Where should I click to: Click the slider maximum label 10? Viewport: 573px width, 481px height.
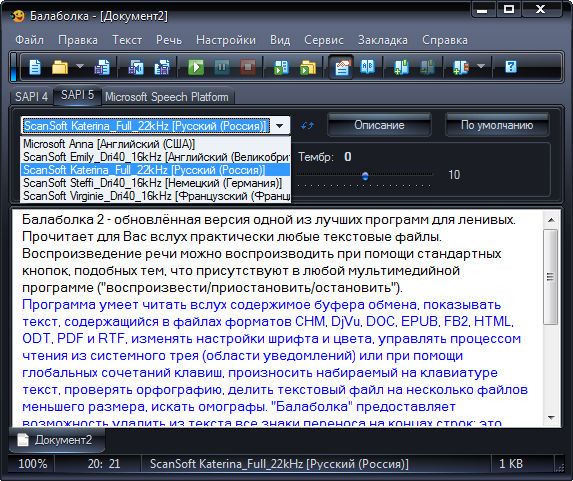tap(454, 175)
